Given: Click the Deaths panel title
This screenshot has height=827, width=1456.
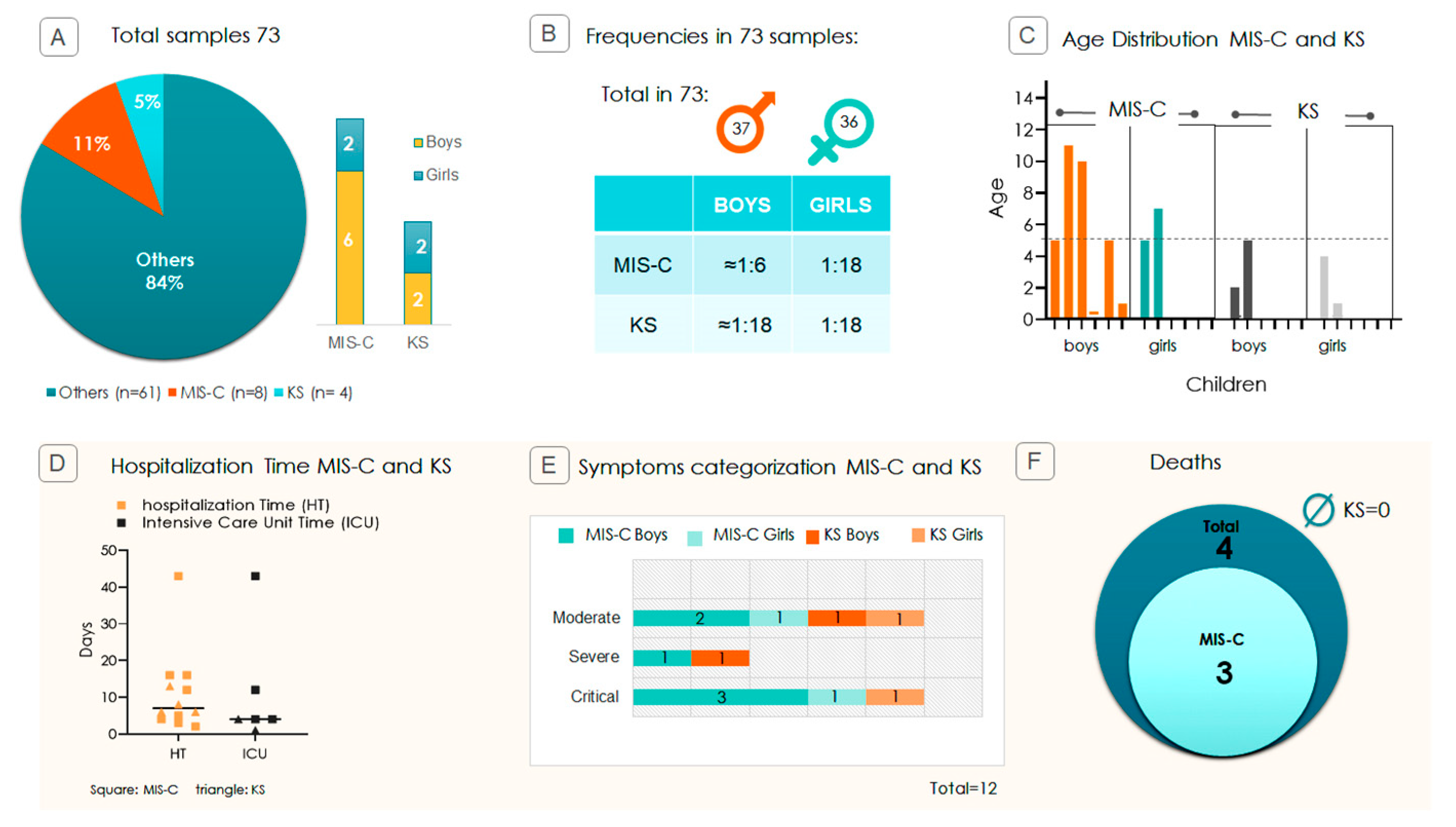Looking at the screenshot, I should coord(1186,462).
